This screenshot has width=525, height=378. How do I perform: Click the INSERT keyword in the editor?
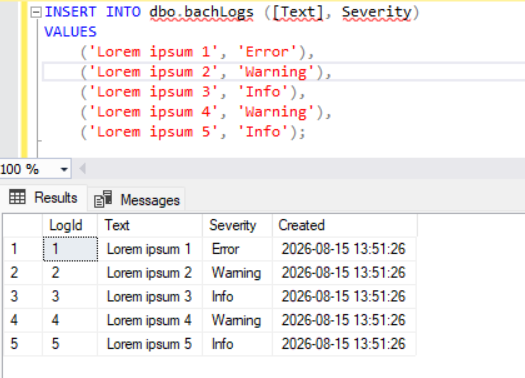[x=70, y=12]
